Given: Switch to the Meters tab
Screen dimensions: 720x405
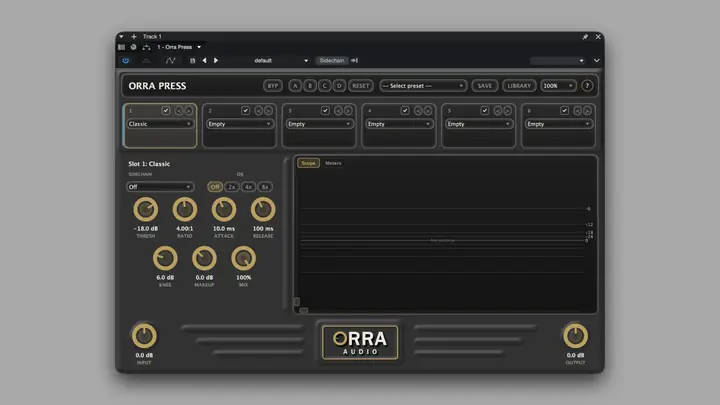Looking at the screenshot, I should coord(333,163).
